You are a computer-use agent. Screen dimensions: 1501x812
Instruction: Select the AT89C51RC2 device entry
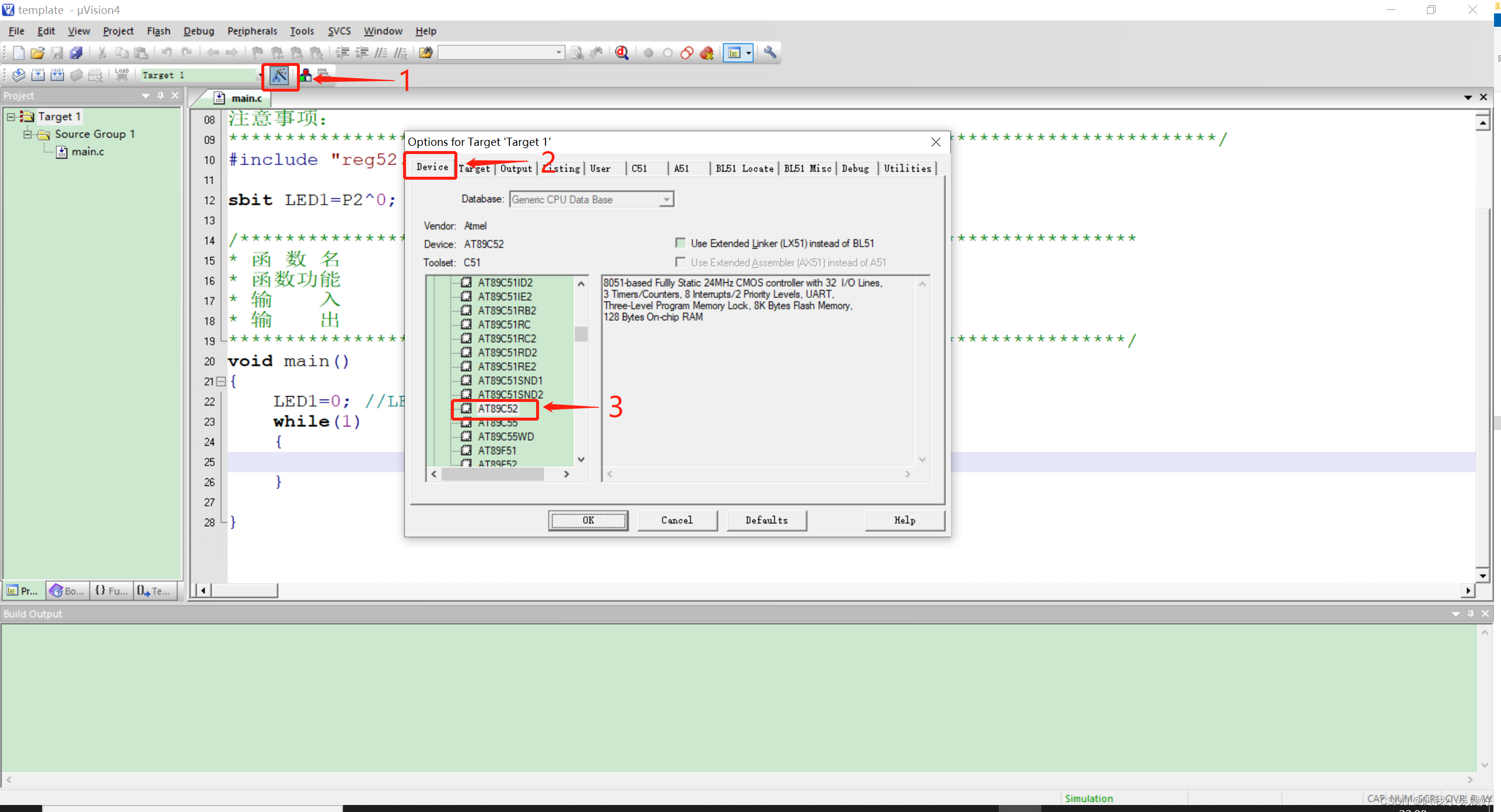506,338
